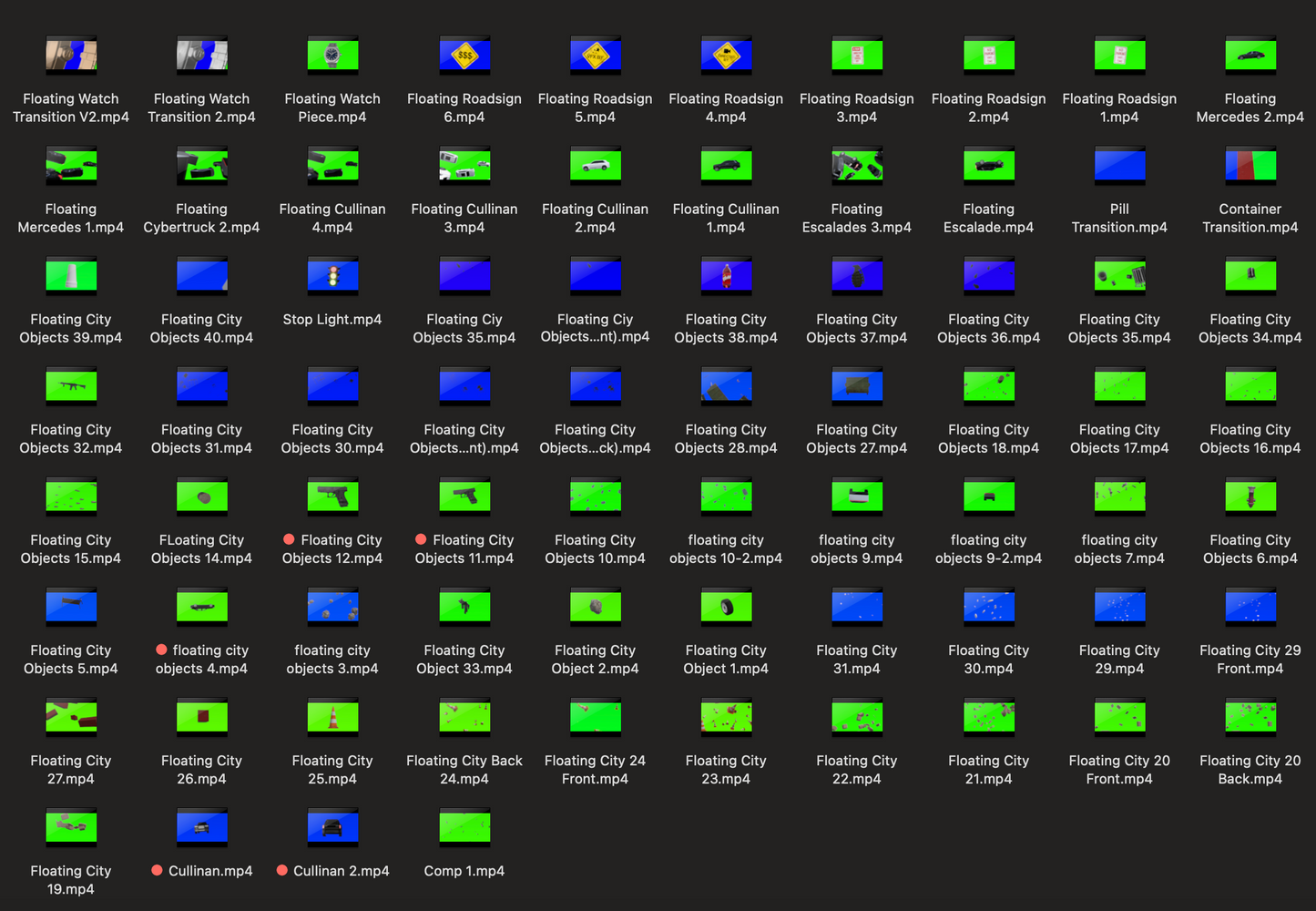Image resolution: width=1316 pixels, height=911 pixels.
Task: Click red tag dot on Floating City Objects 12.mp4
Action: (x=289, y=539)
